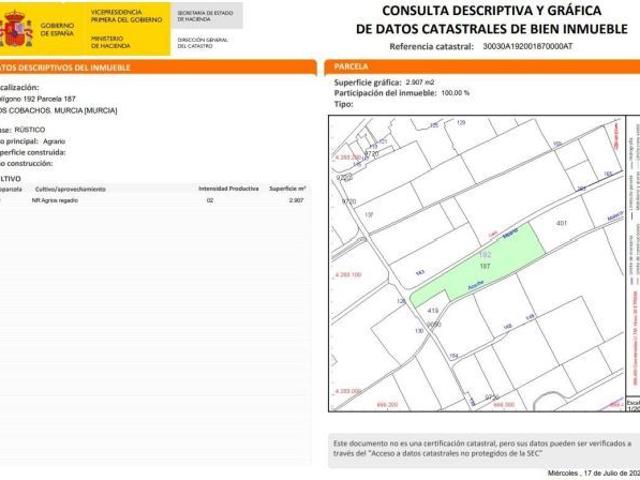Click the '100,00 %' participation value
640x480 pixels.
456,93
